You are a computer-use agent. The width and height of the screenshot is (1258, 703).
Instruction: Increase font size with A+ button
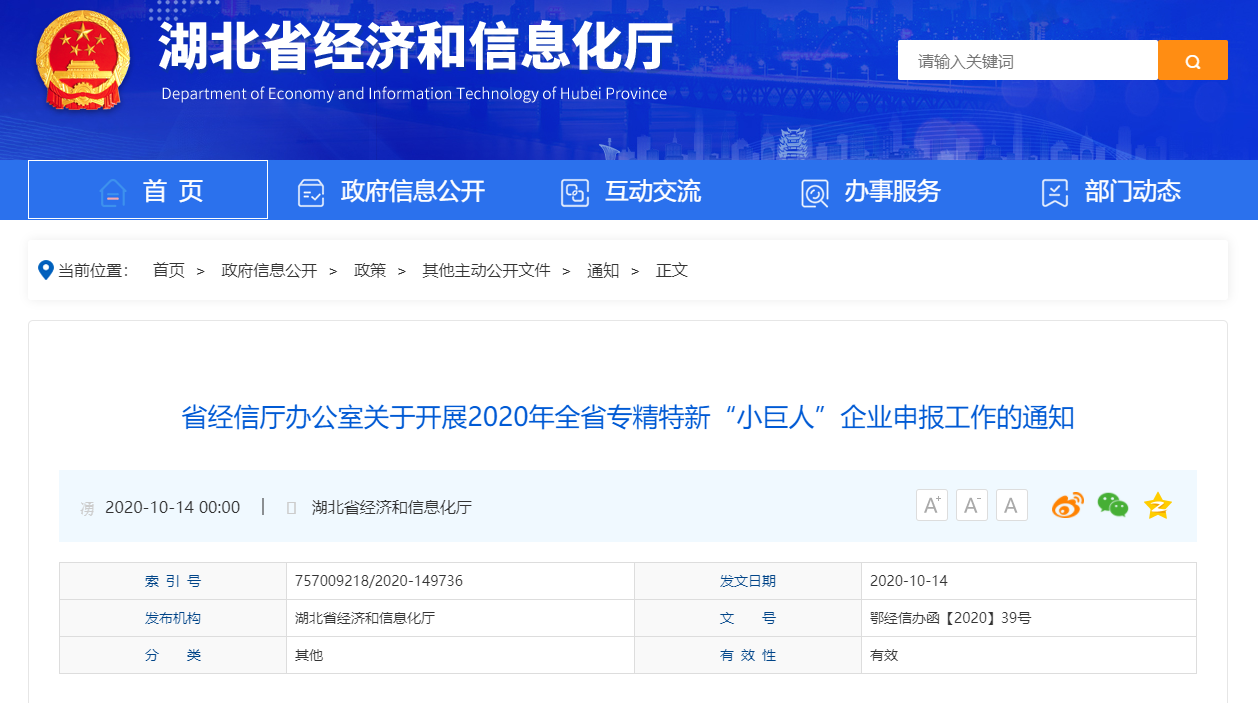[931, 506]
